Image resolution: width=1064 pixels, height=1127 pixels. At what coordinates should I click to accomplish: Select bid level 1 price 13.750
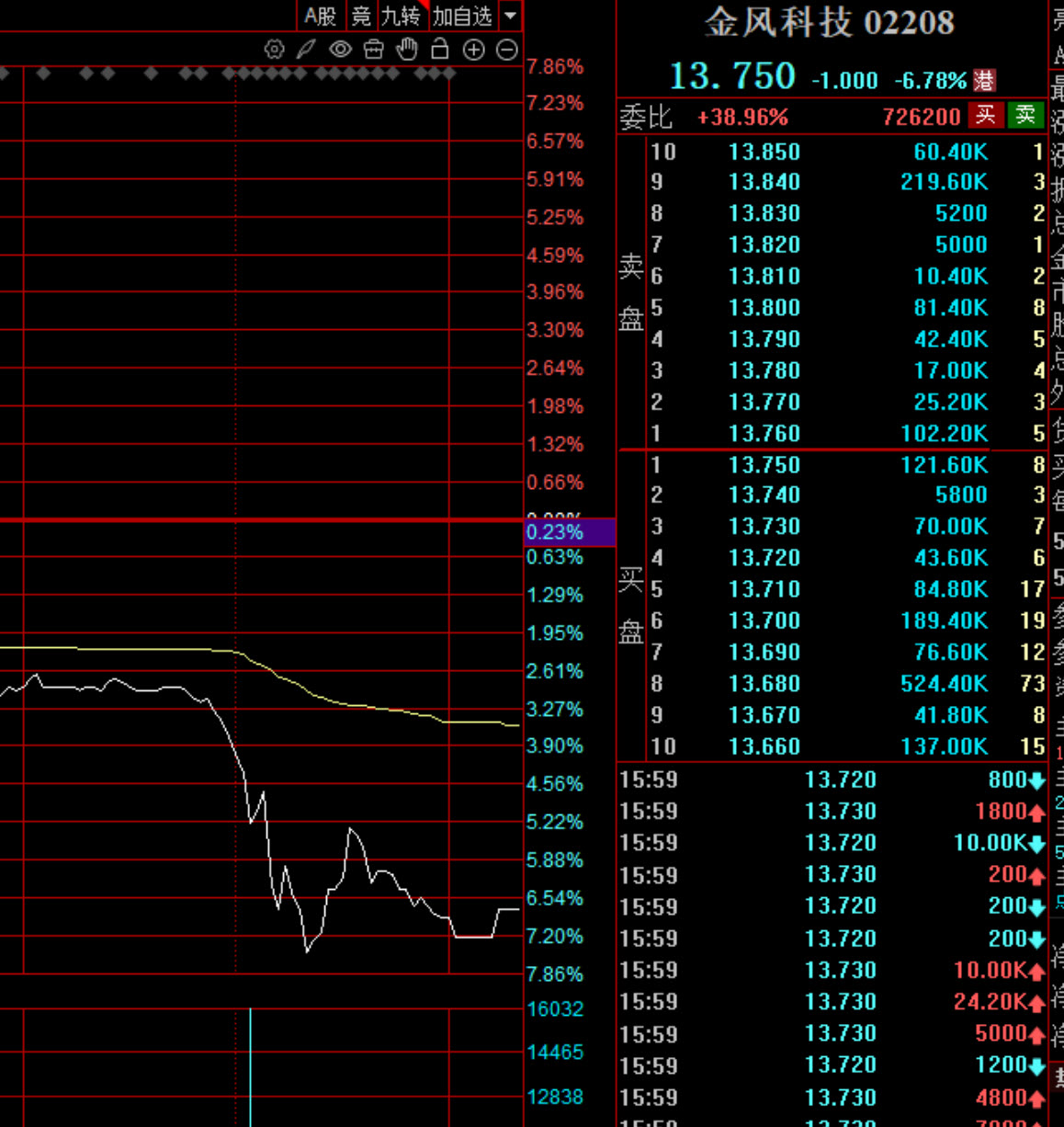click(764, 465)
